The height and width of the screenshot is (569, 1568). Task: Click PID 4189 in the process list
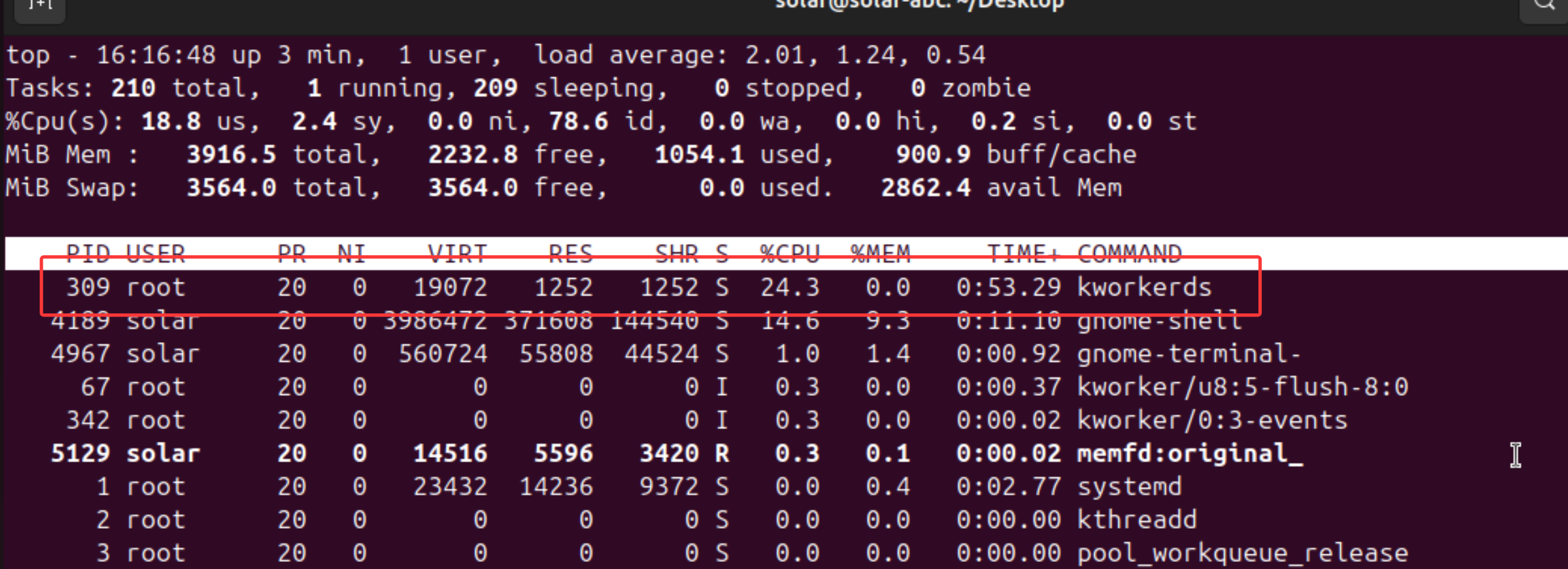point(81,320)
